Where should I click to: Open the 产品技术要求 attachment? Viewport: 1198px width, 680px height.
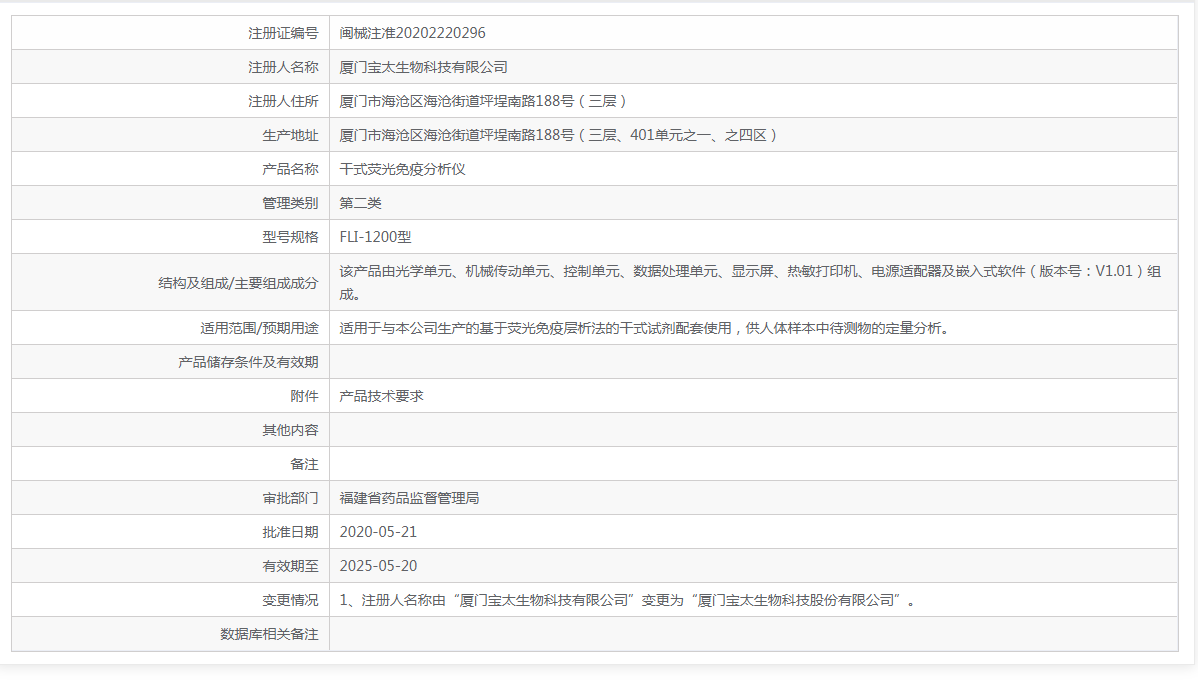381,396
